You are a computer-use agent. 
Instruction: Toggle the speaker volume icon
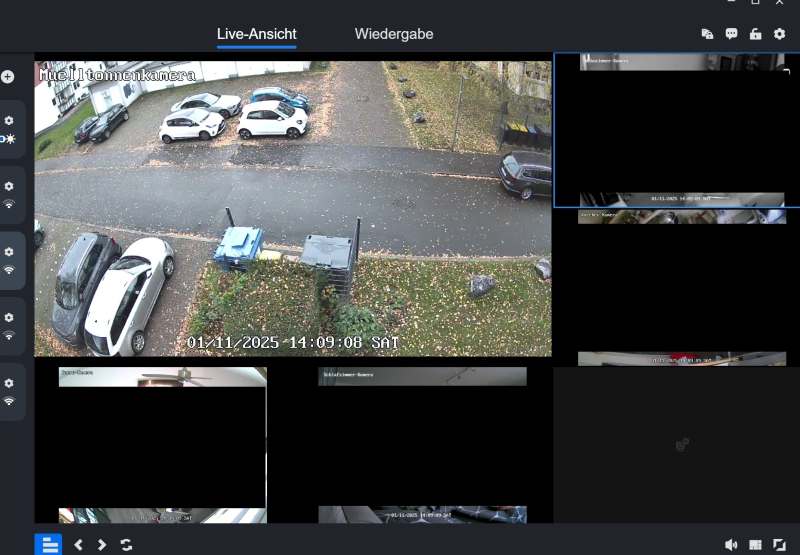[x=731, y=545]
